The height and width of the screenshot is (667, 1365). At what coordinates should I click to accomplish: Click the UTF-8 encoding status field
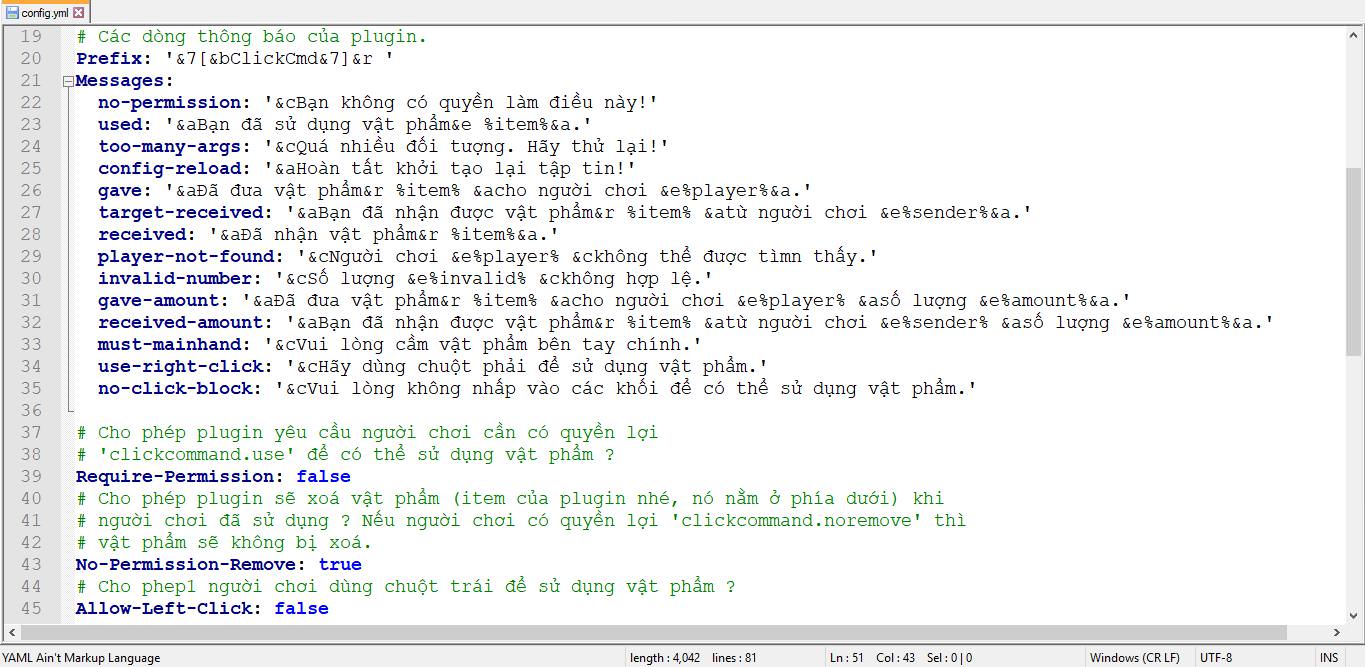tap(1216, 657)
